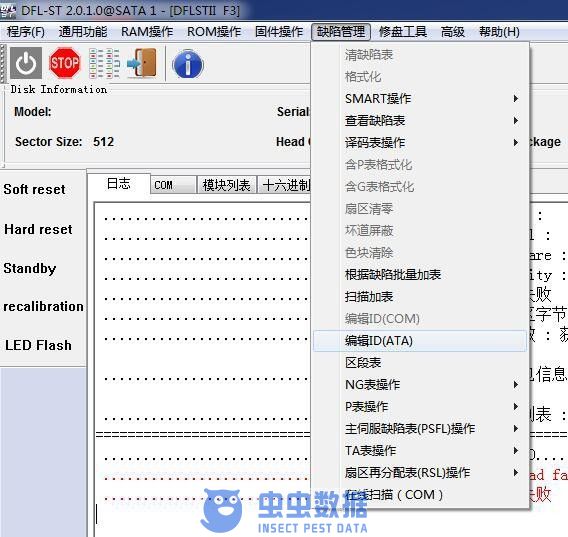Choose 扫描加表 from the menu
The width and height of the screenshot is (568, 537).
[x=419, y=297]
